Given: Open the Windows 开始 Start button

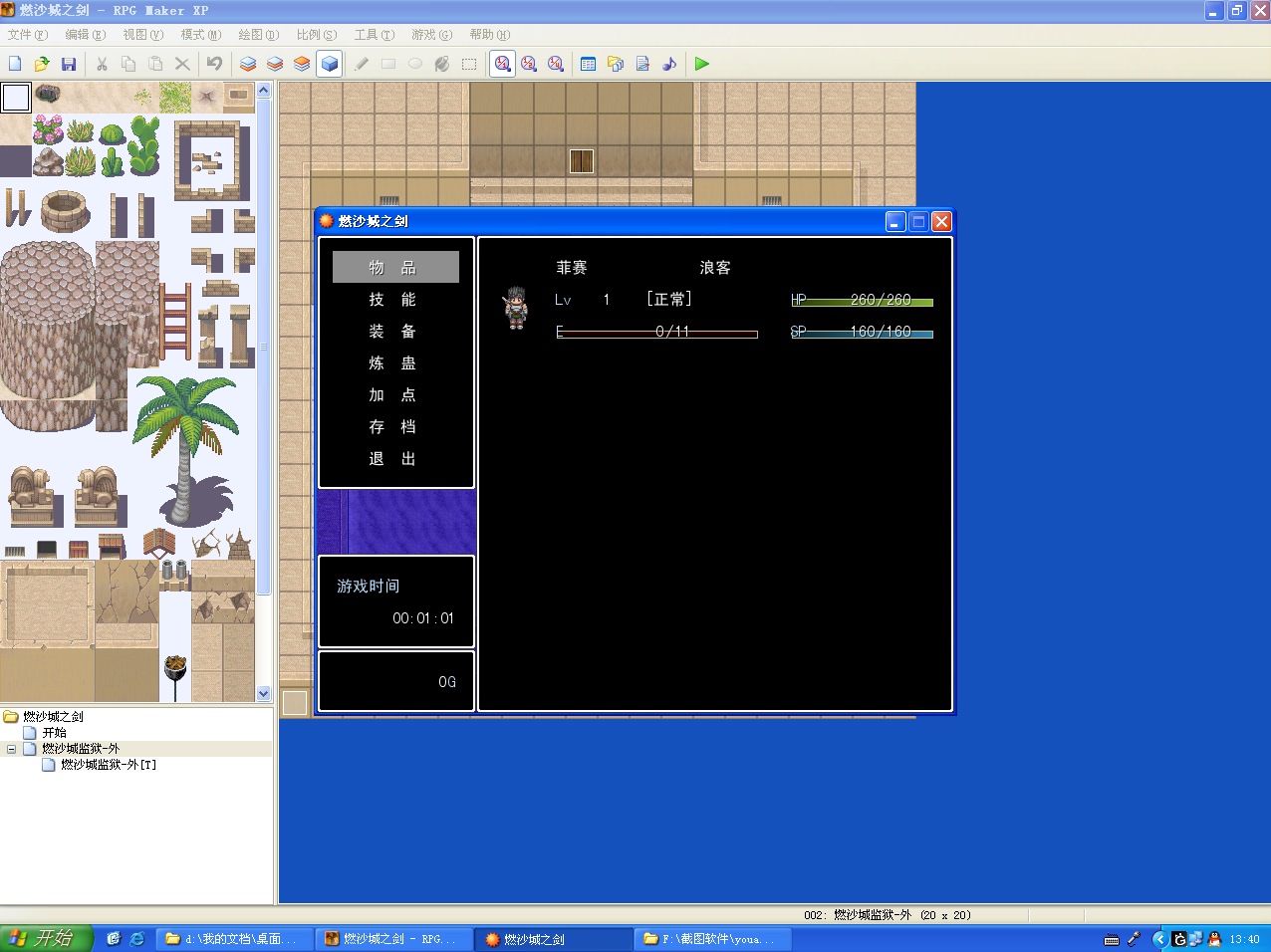Looking at the screenshot, I should 46,938.
